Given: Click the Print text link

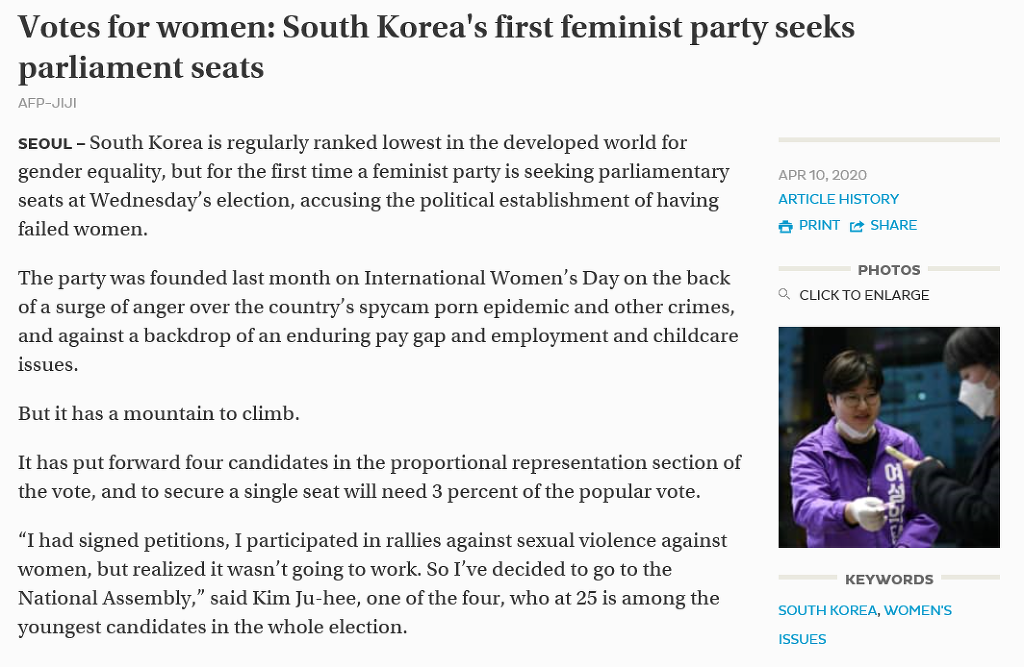Looking at the screenshot, I should coord(819,225).
